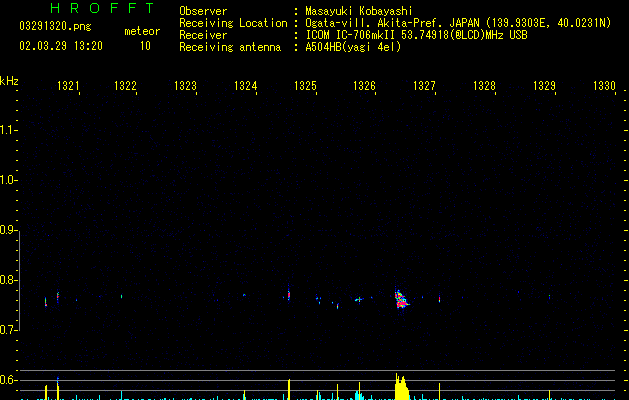Click the Receiver label
The height and width of the screenshot is (400, 629).
coord(203,35)
